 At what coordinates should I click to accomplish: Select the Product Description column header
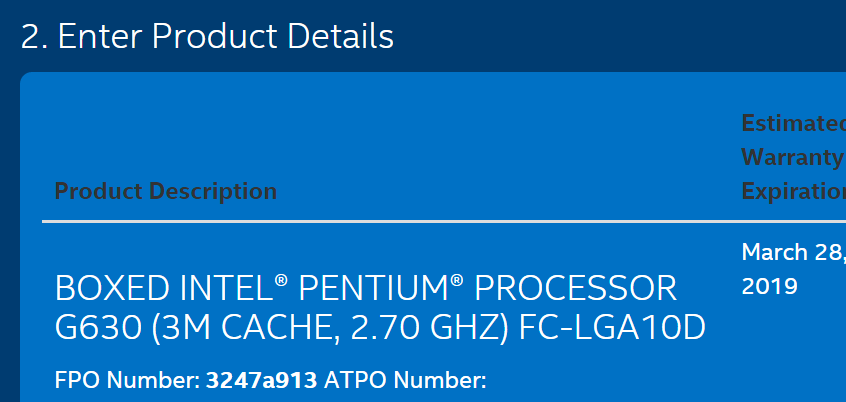(165, 190)
